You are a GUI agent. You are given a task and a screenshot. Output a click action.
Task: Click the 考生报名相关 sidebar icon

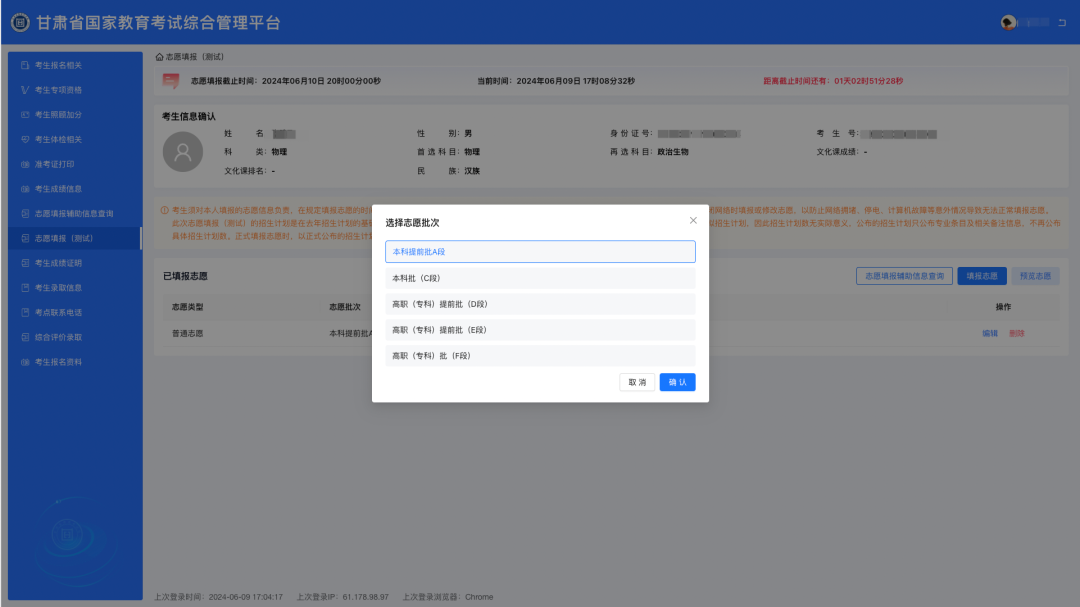click(25, 65)
